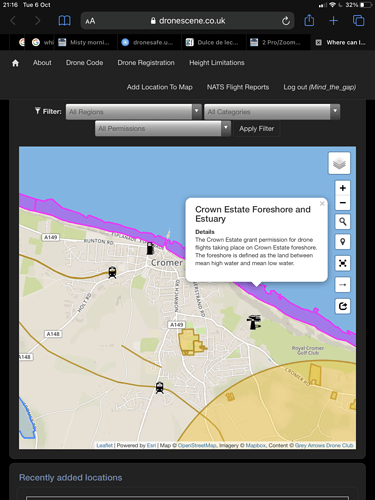Close the Crown Estate Foreshore popup

point(322,204)
